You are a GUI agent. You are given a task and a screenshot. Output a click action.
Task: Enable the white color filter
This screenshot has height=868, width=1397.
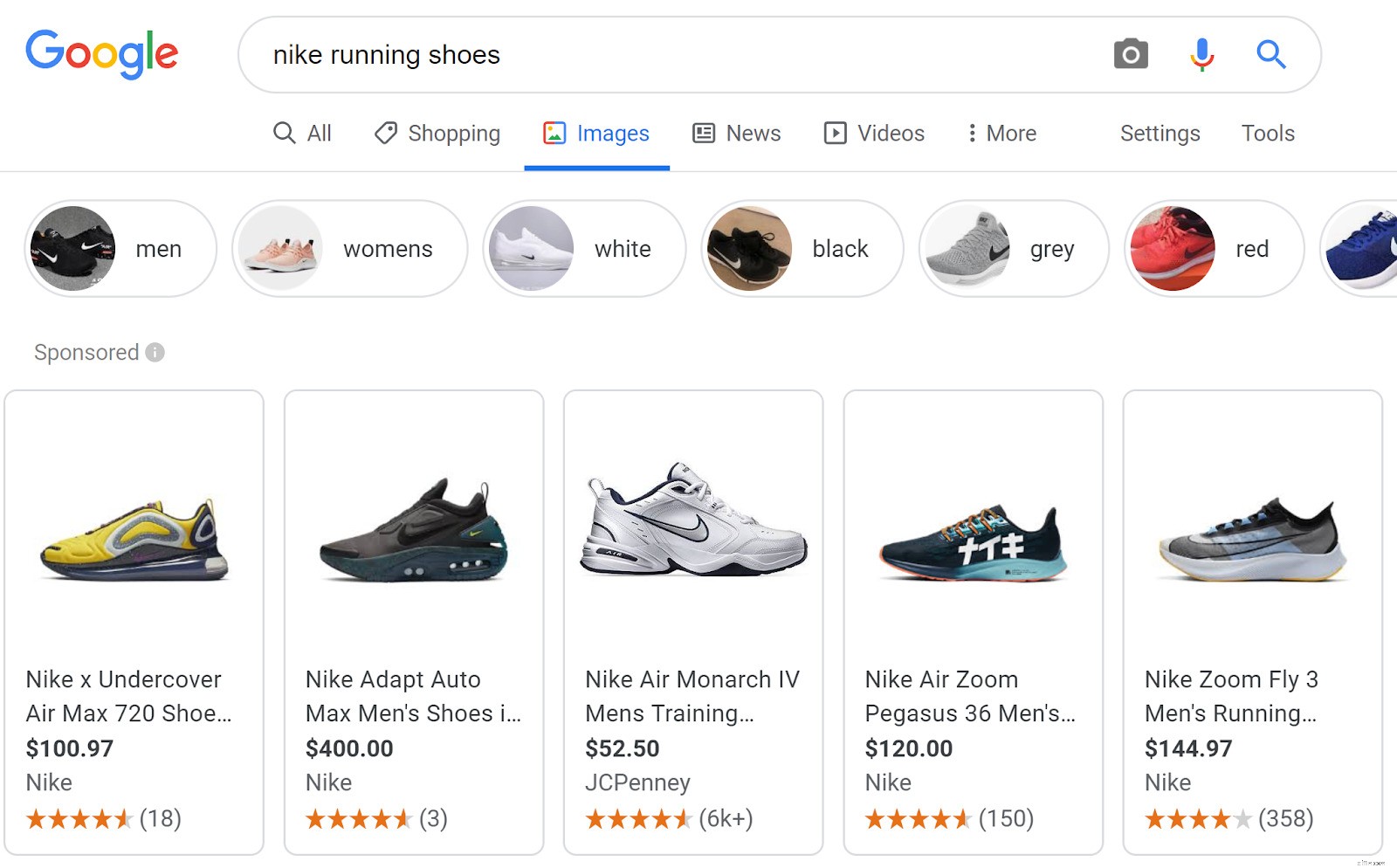[x=582, y=248]
